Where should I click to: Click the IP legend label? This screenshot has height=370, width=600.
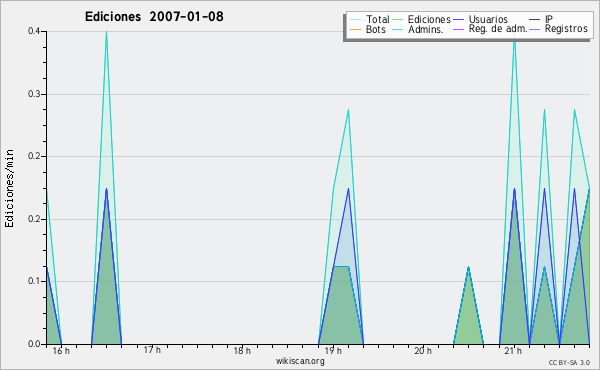[549, 19]
